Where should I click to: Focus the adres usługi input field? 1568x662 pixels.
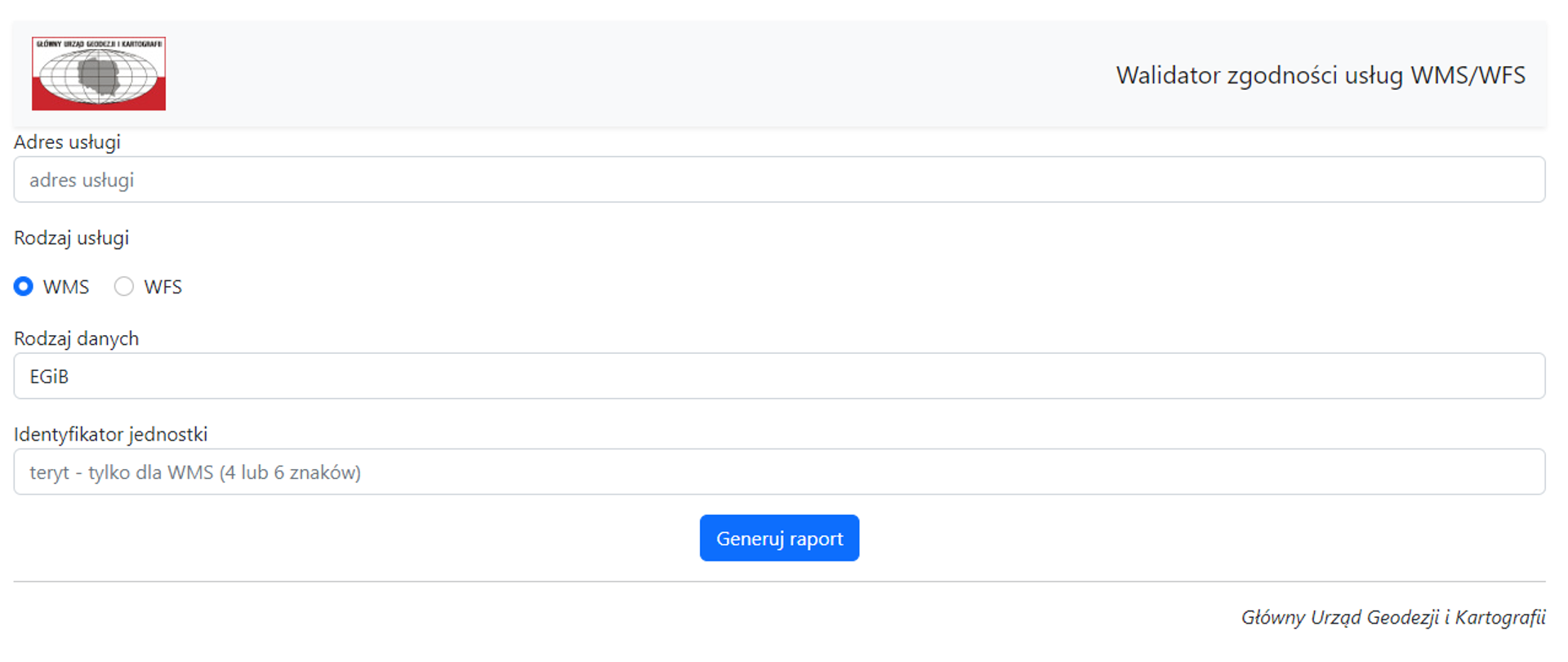pyautogui.click(x=779, y=180)
